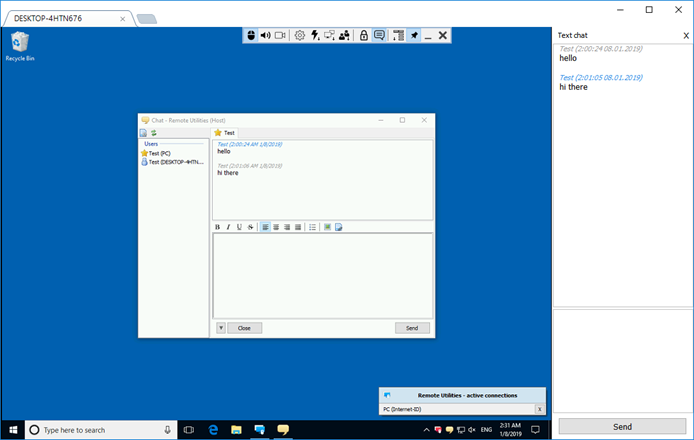
Task: Enable strikethrough formatting in Host chat
Action: (249, 227)
